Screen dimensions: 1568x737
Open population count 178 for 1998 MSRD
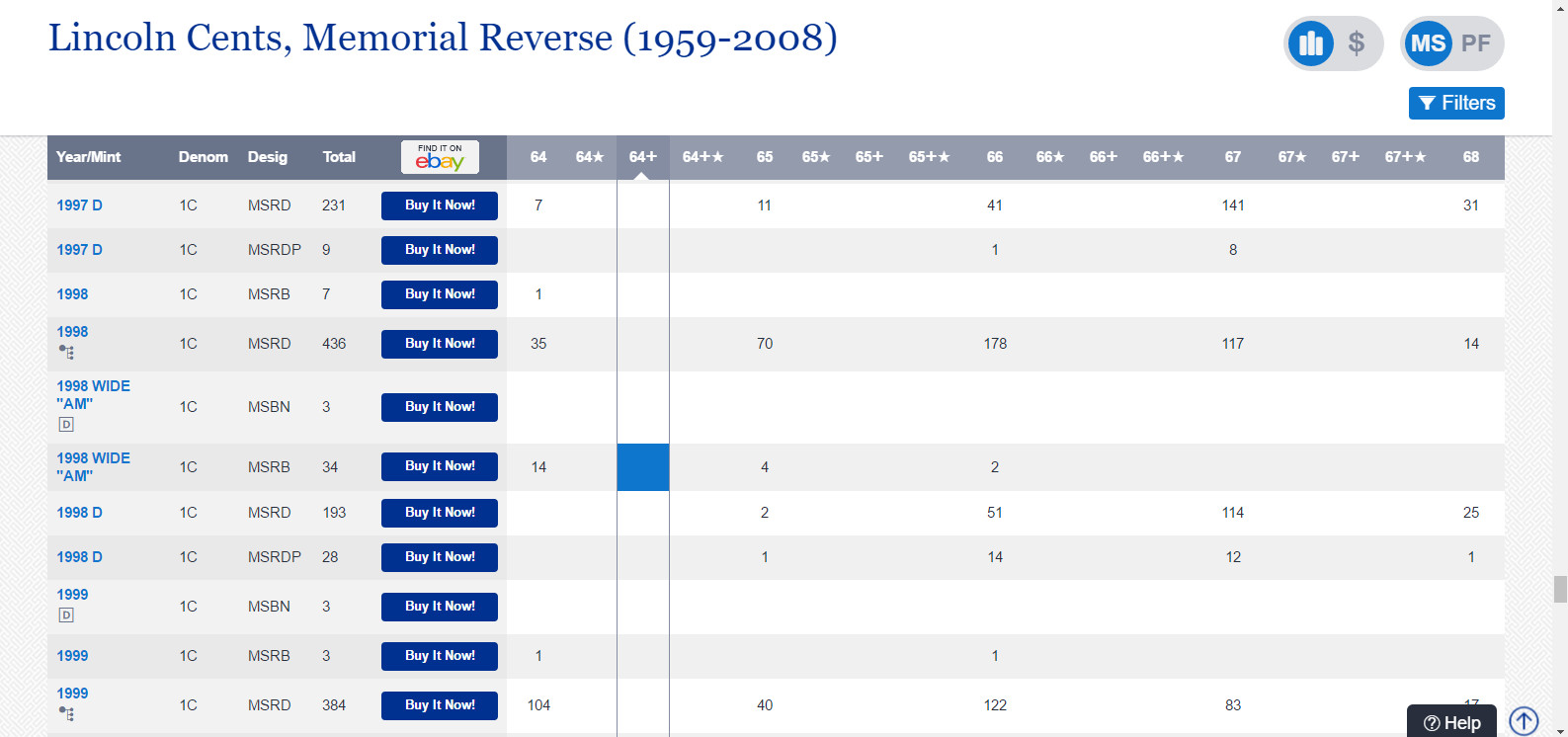click(995, 344)
